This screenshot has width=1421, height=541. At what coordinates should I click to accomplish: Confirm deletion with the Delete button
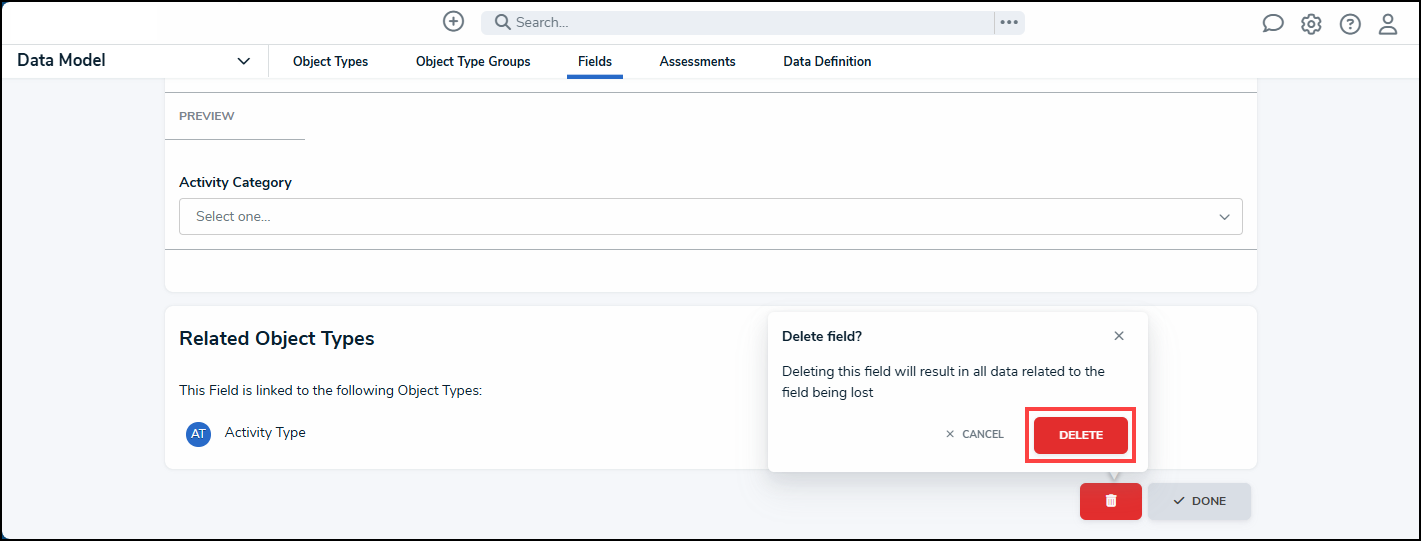(x=1080, y=435)
